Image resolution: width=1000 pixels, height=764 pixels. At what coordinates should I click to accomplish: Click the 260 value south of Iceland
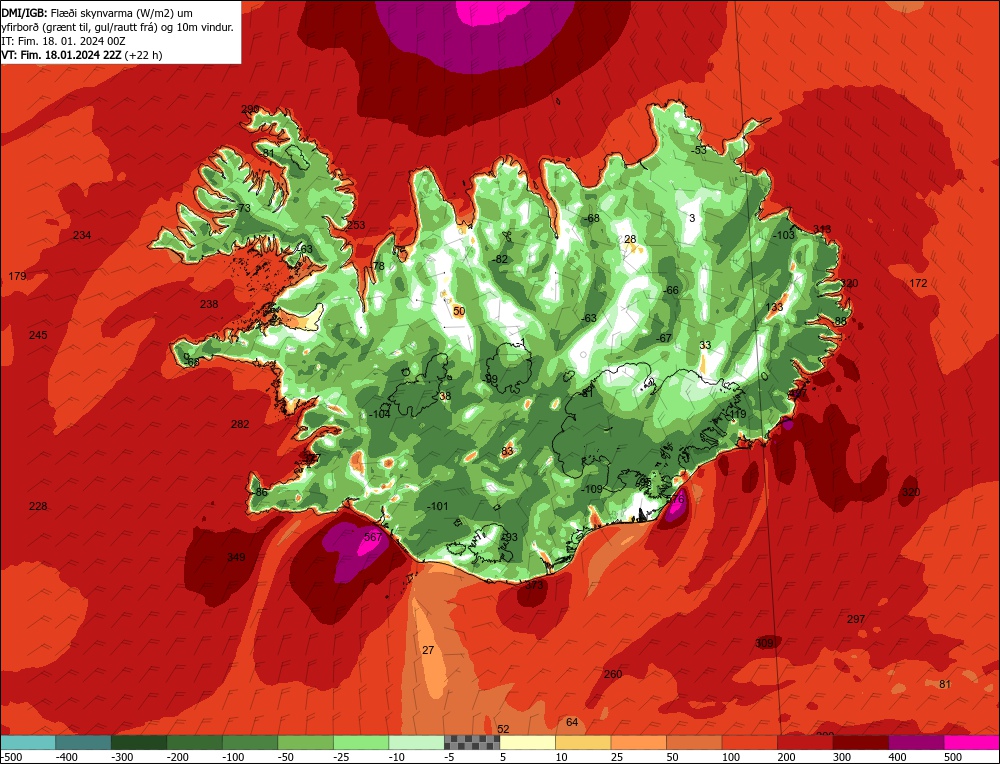(613, 674)
